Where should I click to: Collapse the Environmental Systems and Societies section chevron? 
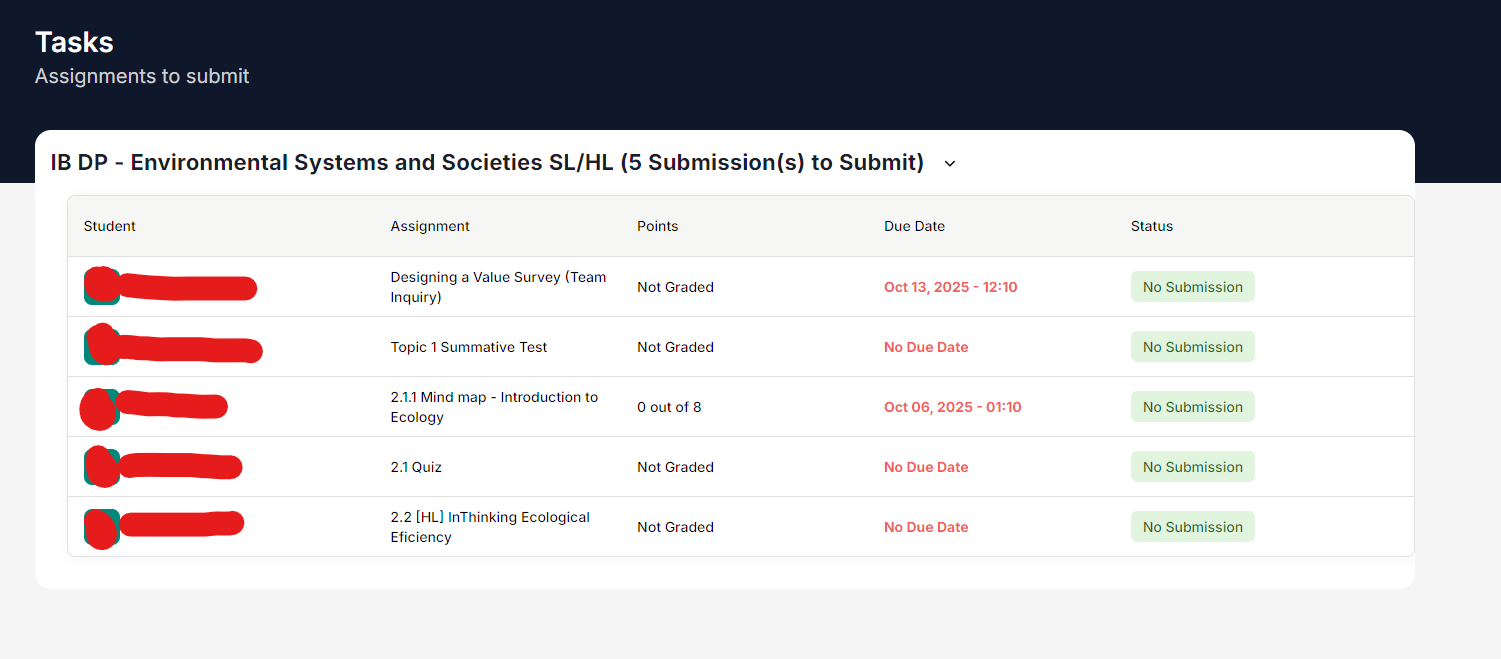coord(950,163)
